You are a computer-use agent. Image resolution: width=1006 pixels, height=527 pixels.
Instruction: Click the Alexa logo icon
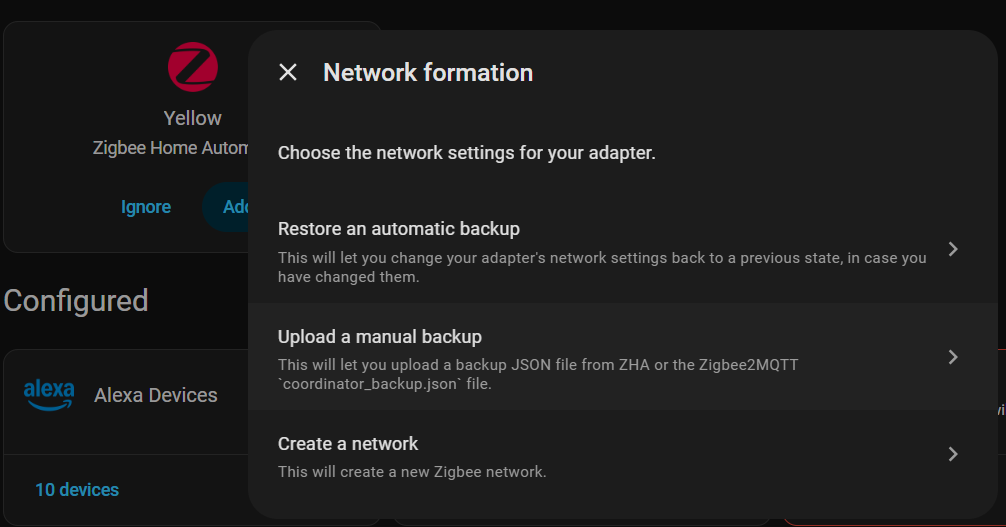coord(49,394)
